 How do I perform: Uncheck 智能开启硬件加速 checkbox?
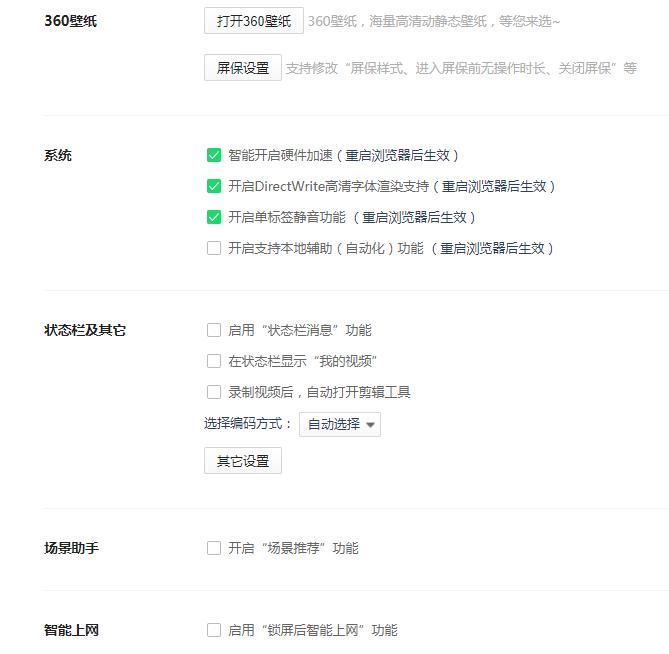[214, 155]
